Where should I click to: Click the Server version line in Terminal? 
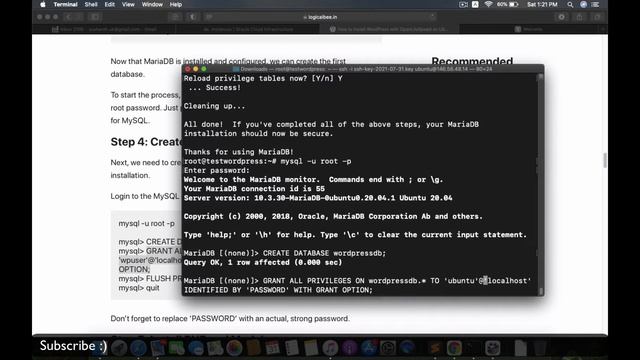(318, 198)
